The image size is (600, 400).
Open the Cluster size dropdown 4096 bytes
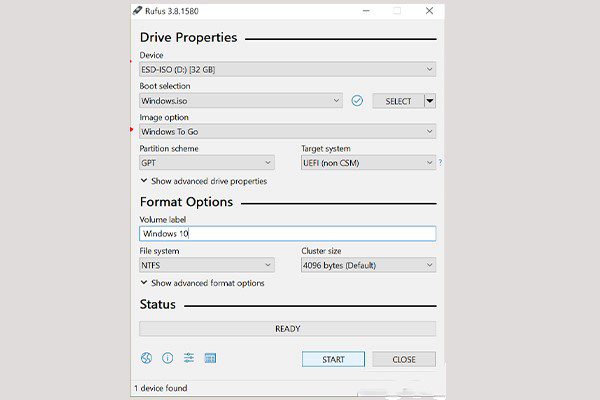[x=368, y=265]
